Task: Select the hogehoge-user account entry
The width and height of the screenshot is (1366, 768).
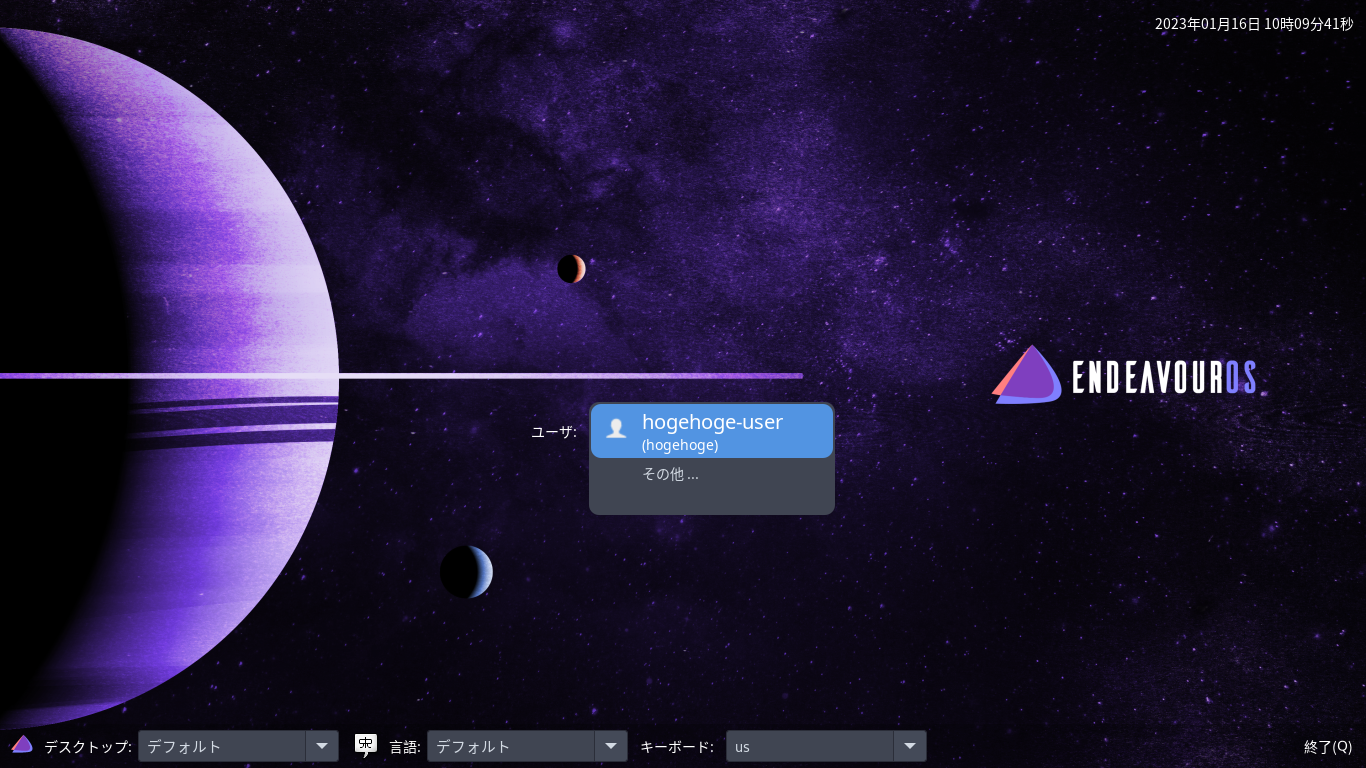Action: pyautogui.click(x=712, y=431)
